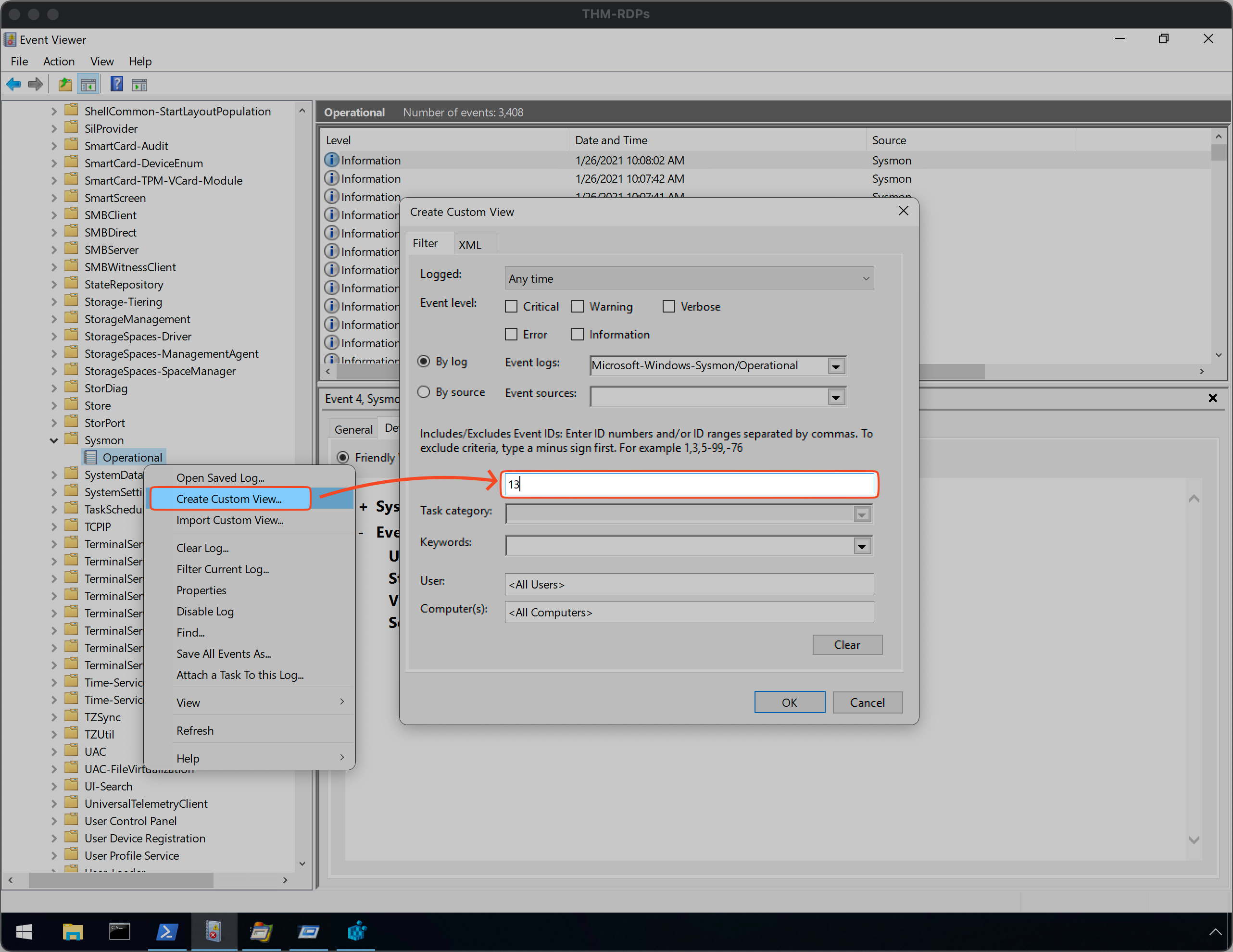
Task: Open the View menu in menu bar
Action: (101, 61)
